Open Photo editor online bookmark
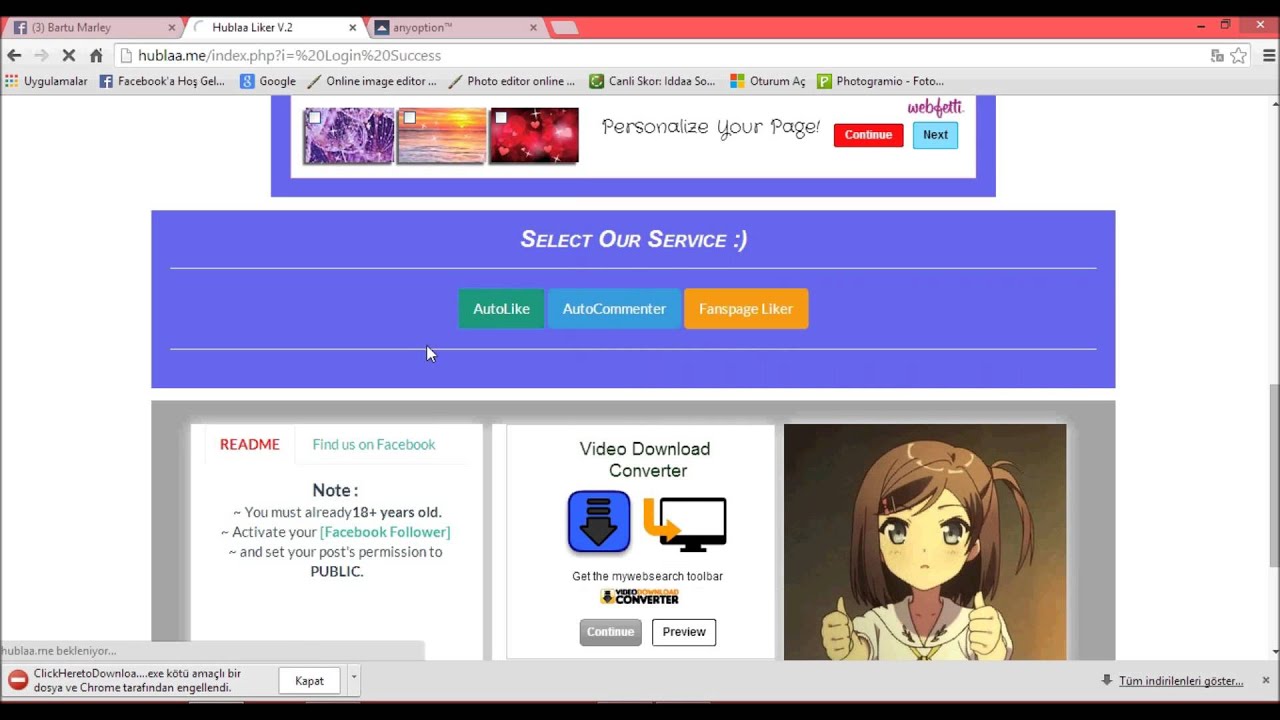 point(512,81)
